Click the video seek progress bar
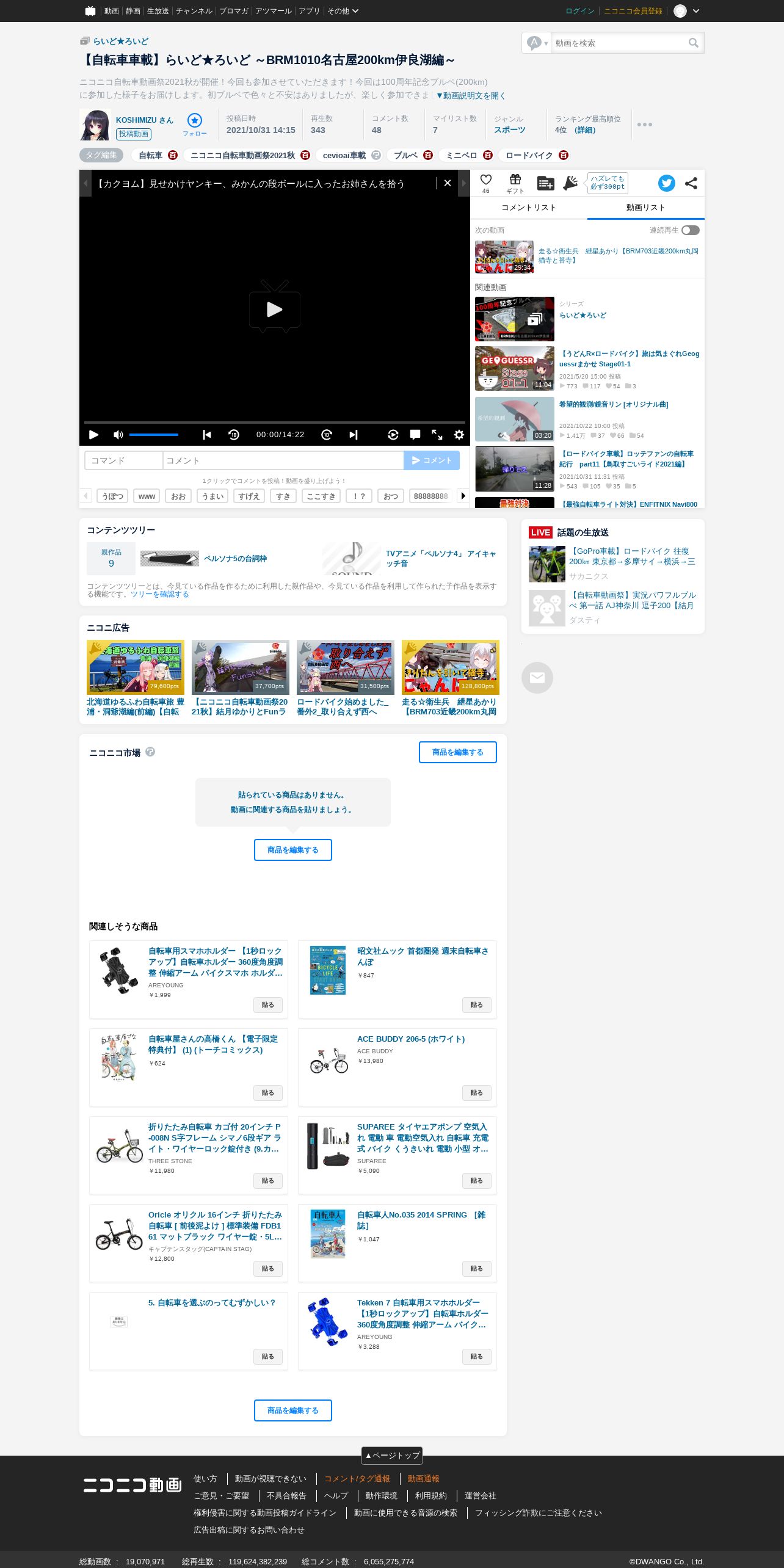 tap(275, 422)
